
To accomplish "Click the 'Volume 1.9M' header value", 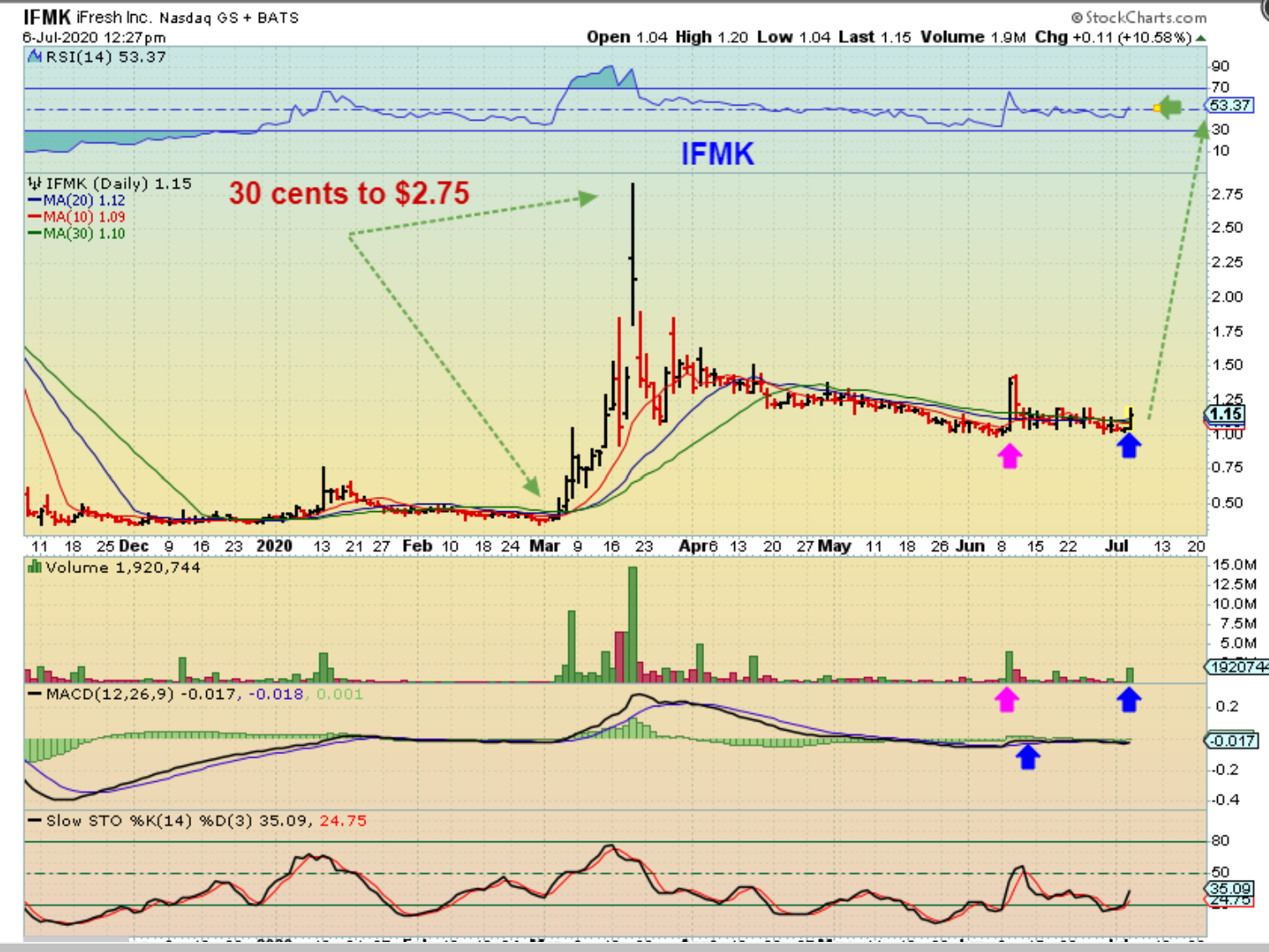I will 973,37.
